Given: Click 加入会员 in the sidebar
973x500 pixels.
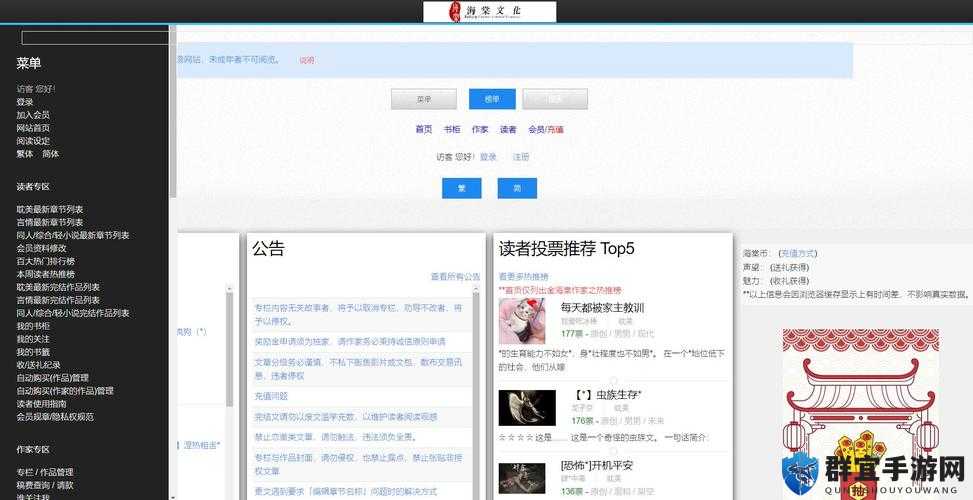Looking at the screenshot, I should point(33,115).
